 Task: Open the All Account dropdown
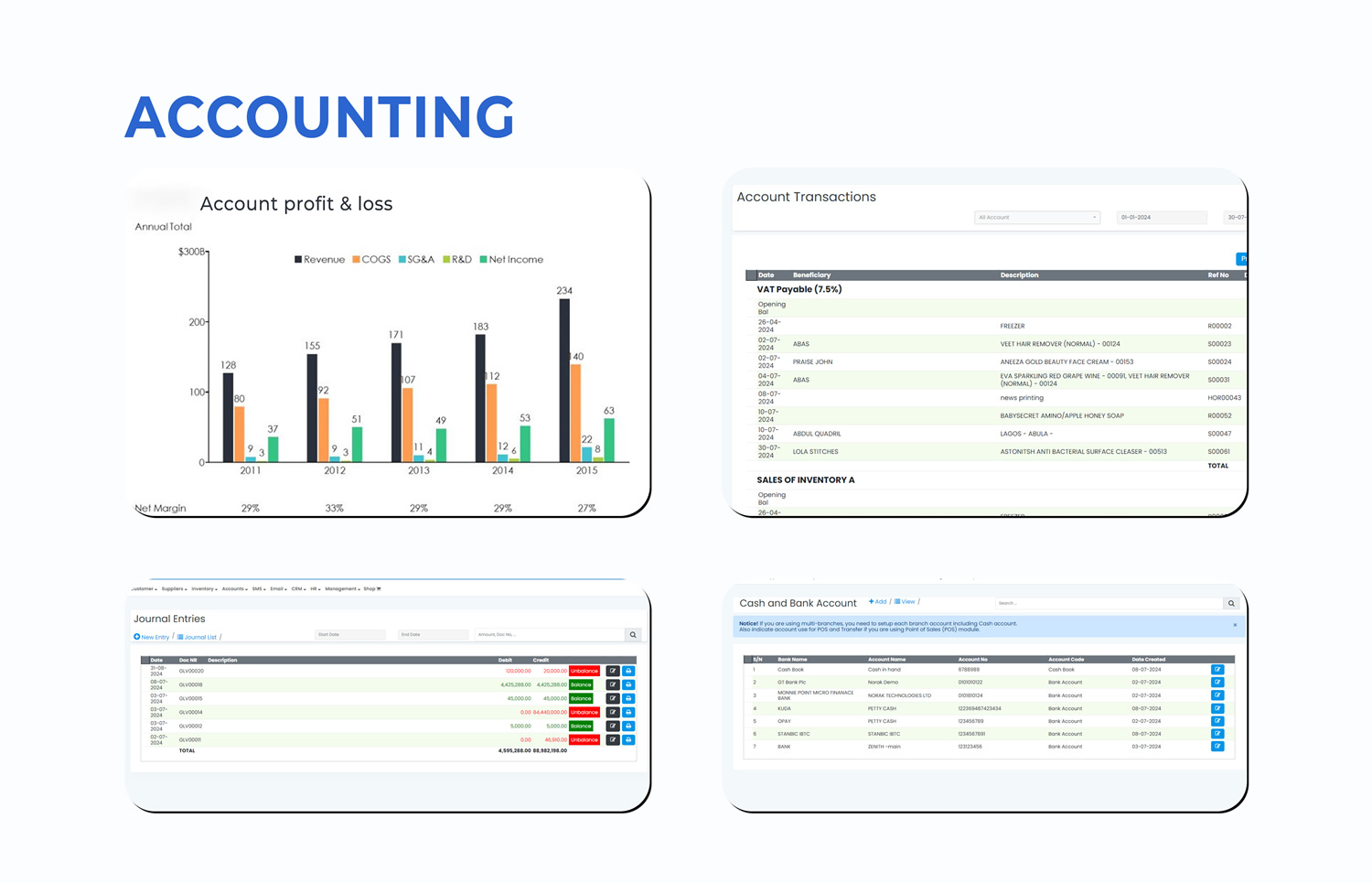(x=1036, y=218)
